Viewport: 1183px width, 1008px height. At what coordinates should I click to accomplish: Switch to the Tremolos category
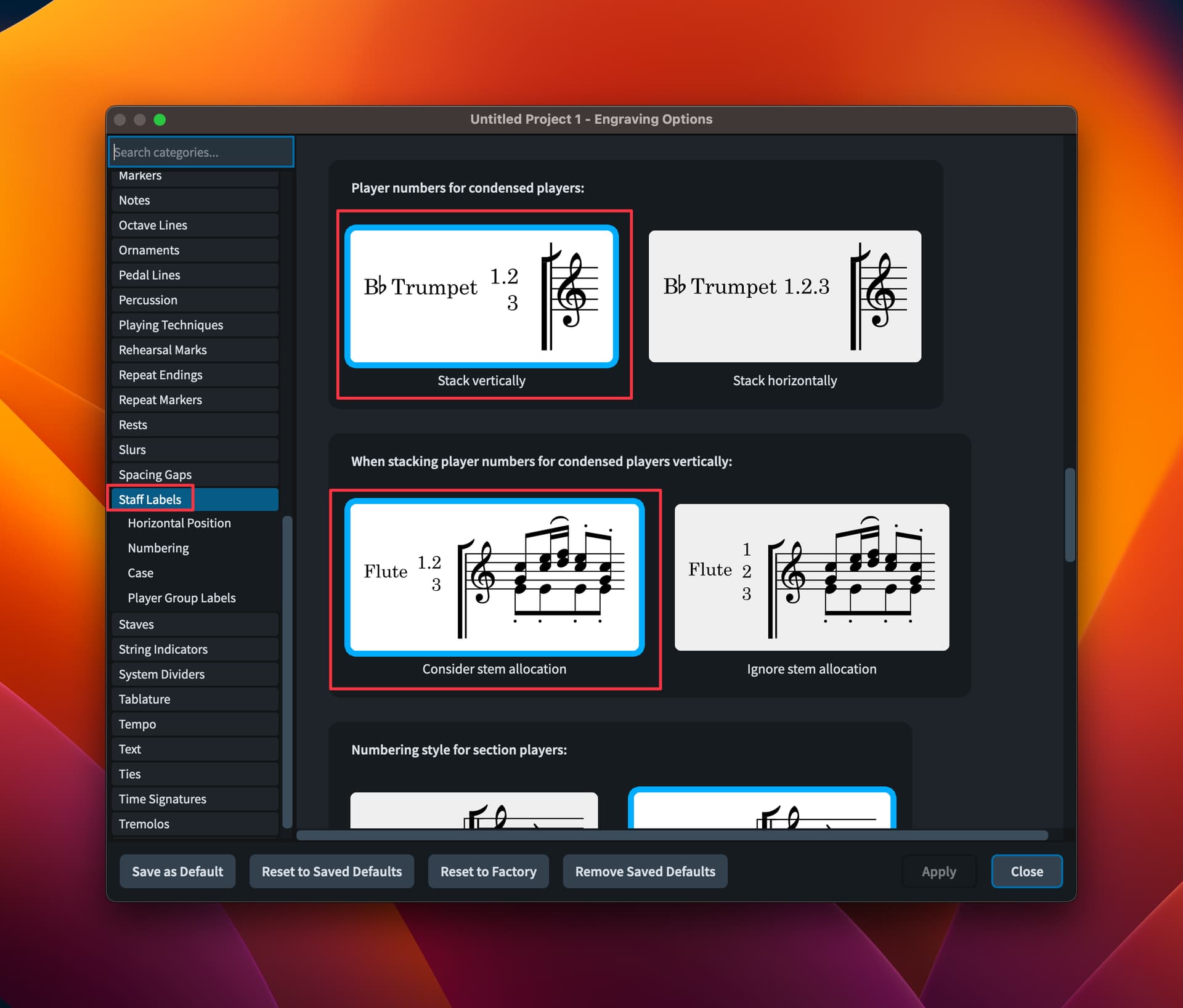(x=195, y=824)
